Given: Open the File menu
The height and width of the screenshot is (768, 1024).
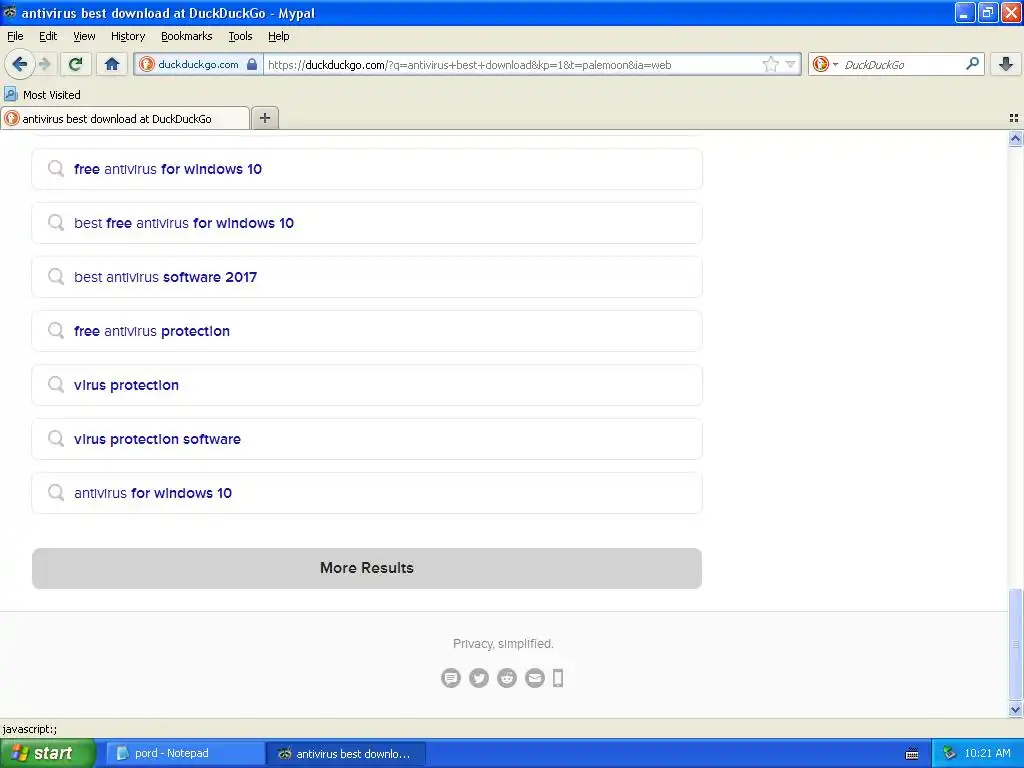Looking at the screenshot, I should [x=15, y=36].
